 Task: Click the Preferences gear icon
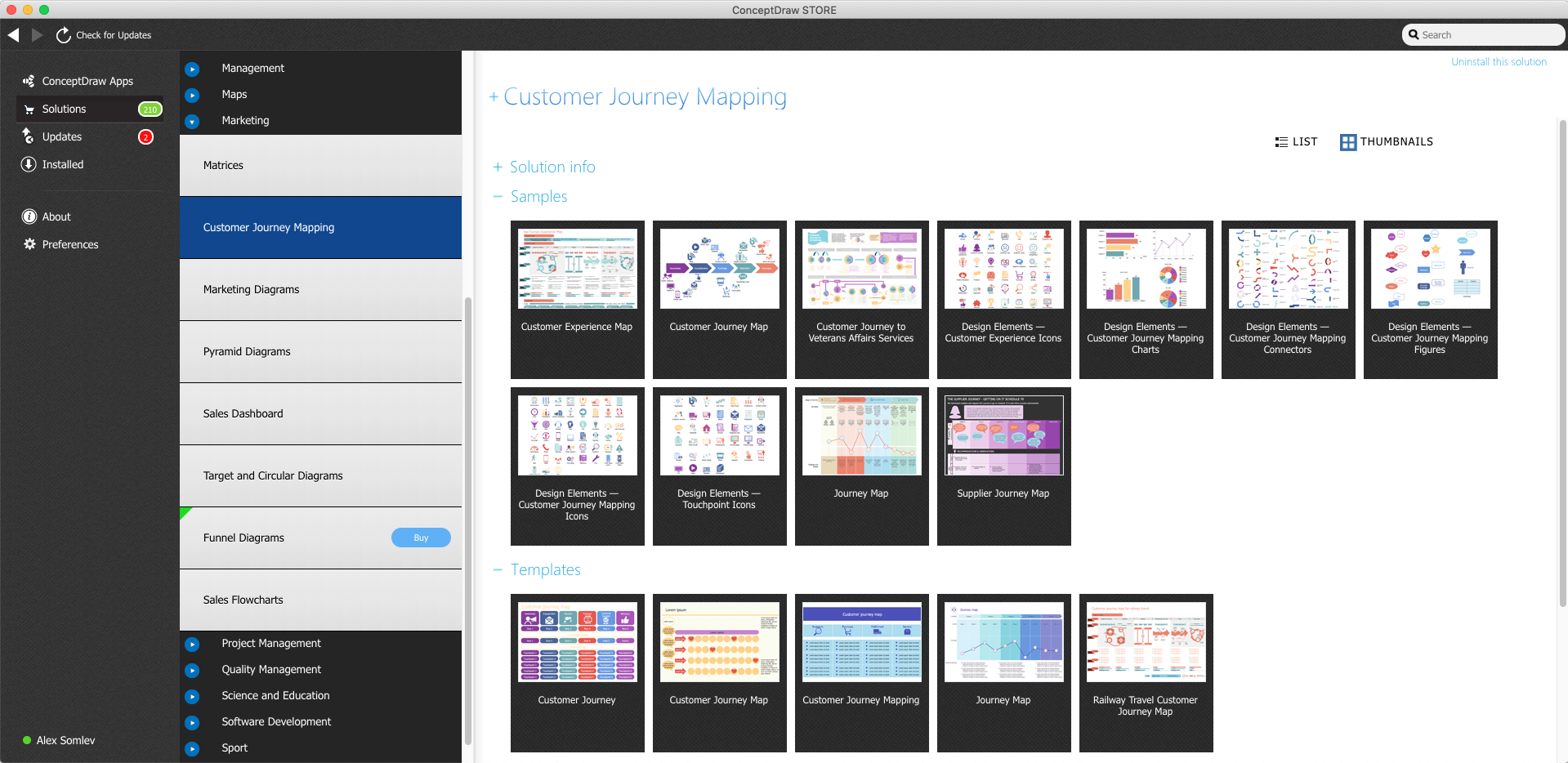click(x=29, y=244)
